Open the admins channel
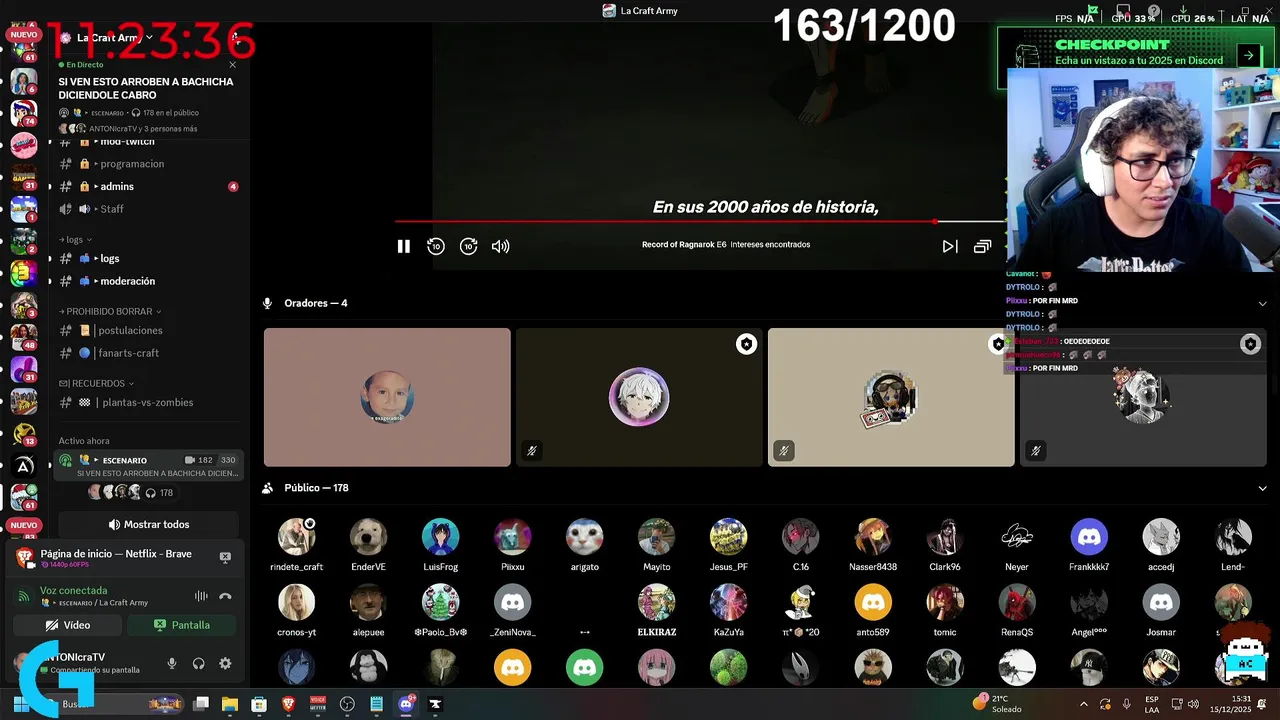Image resolution: width=1280 pixels, height=720 pixels. point(117,186)
